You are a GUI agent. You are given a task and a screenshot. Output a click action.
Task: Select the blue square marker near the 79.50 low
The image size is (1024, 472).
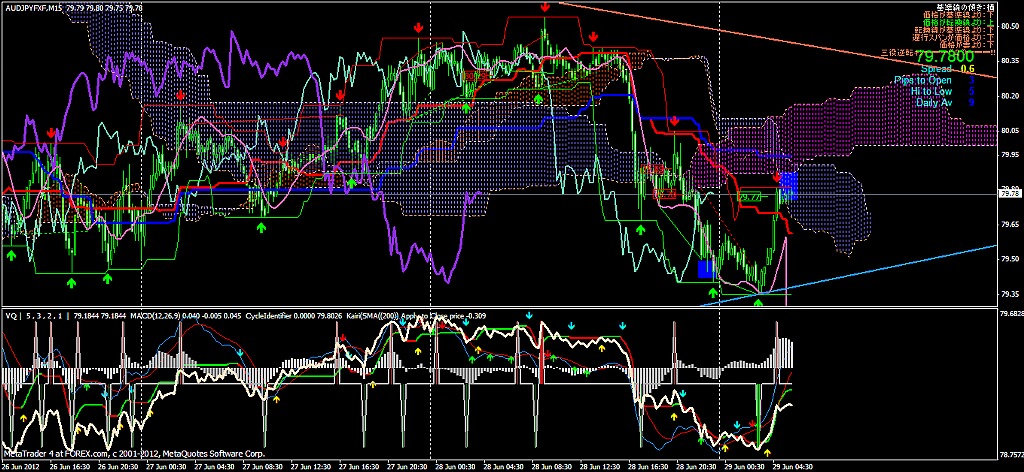[705, 268]
